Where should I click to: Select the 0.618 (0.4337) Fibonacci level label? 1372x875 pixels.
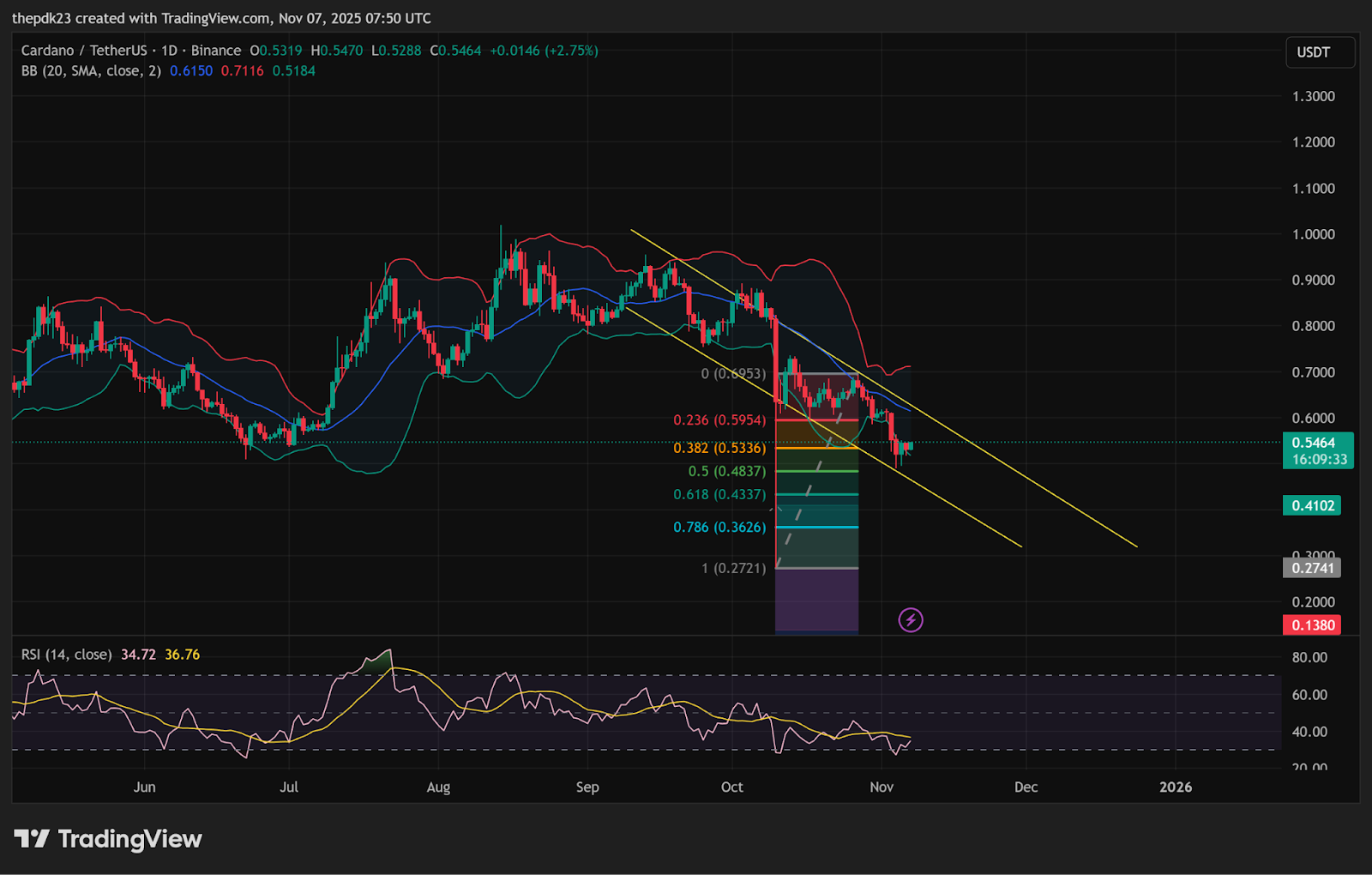click(719, 495)
